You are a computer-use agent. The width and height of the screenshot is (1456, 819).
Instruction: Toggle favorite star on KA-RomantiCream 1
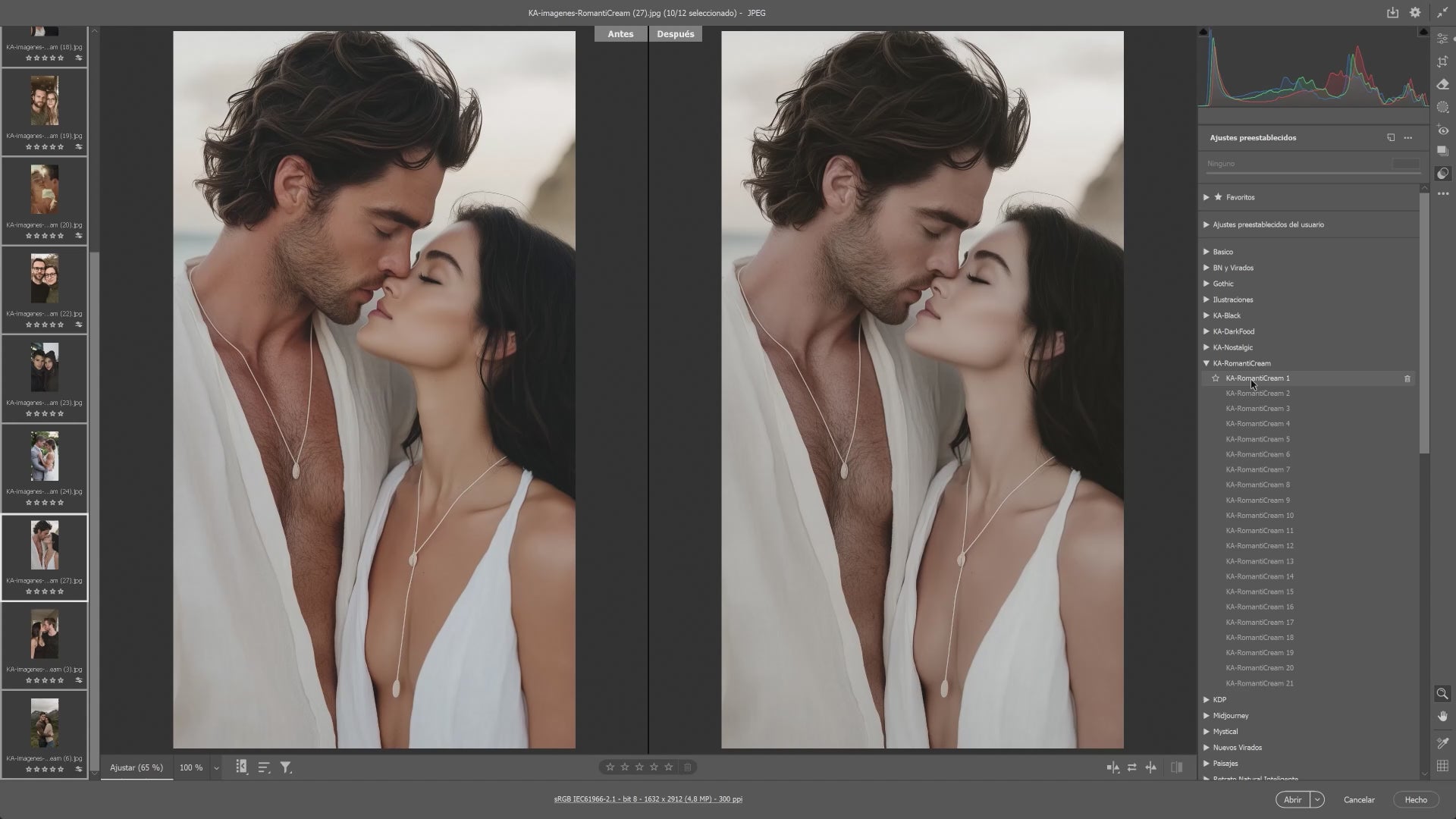point(1216,378)
